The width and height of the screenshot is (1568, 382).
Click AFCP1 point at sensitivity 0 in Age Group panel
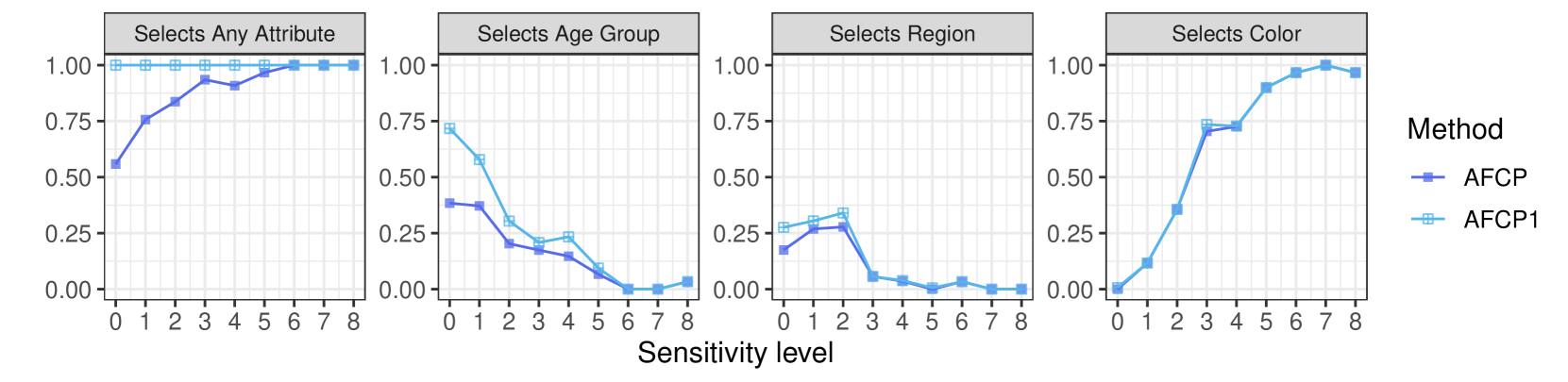pyautogui.click(x=449, y=128)
